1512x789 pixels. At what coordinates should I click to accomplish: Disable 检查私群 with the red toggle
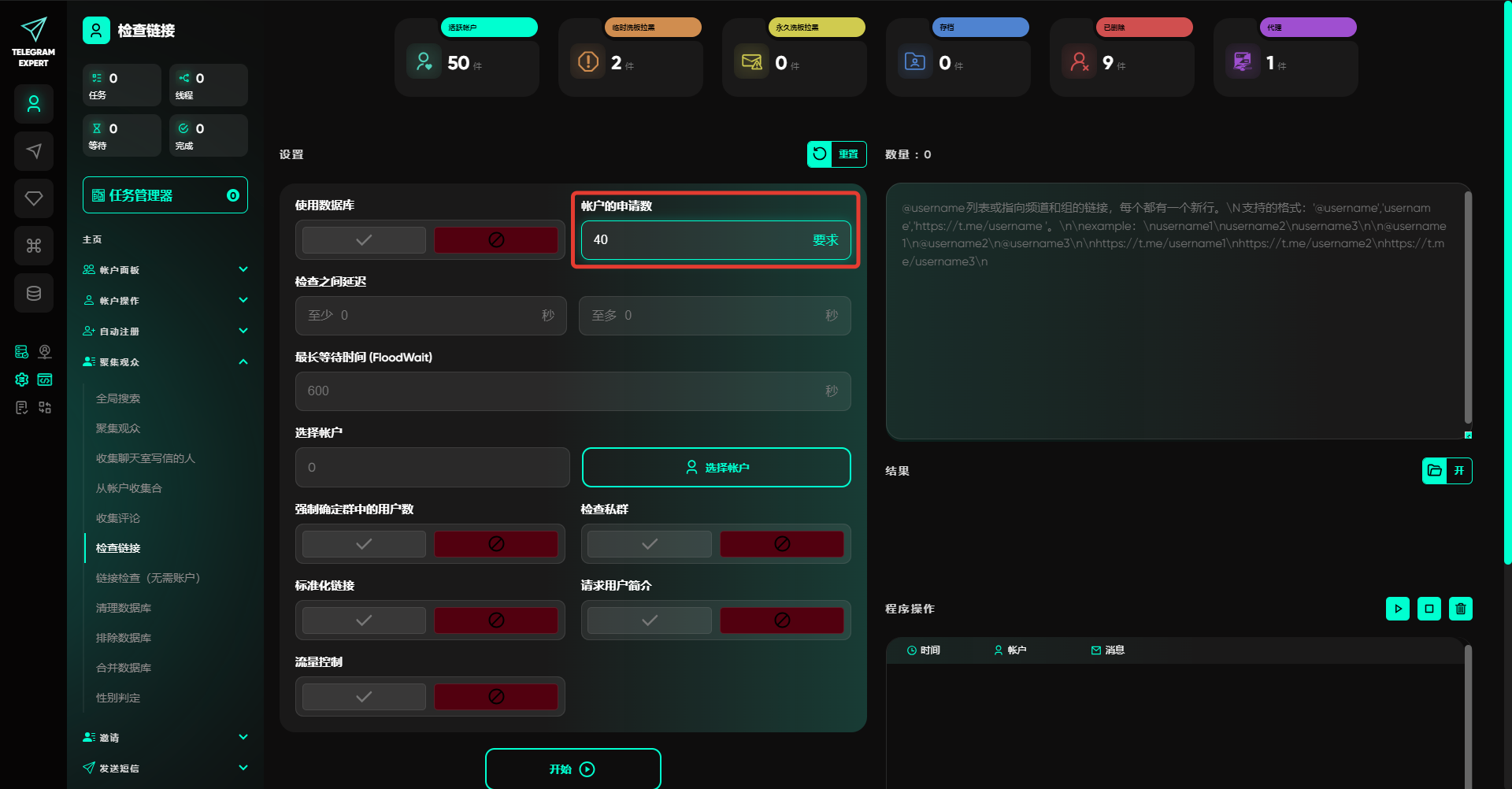click(781, 544)
